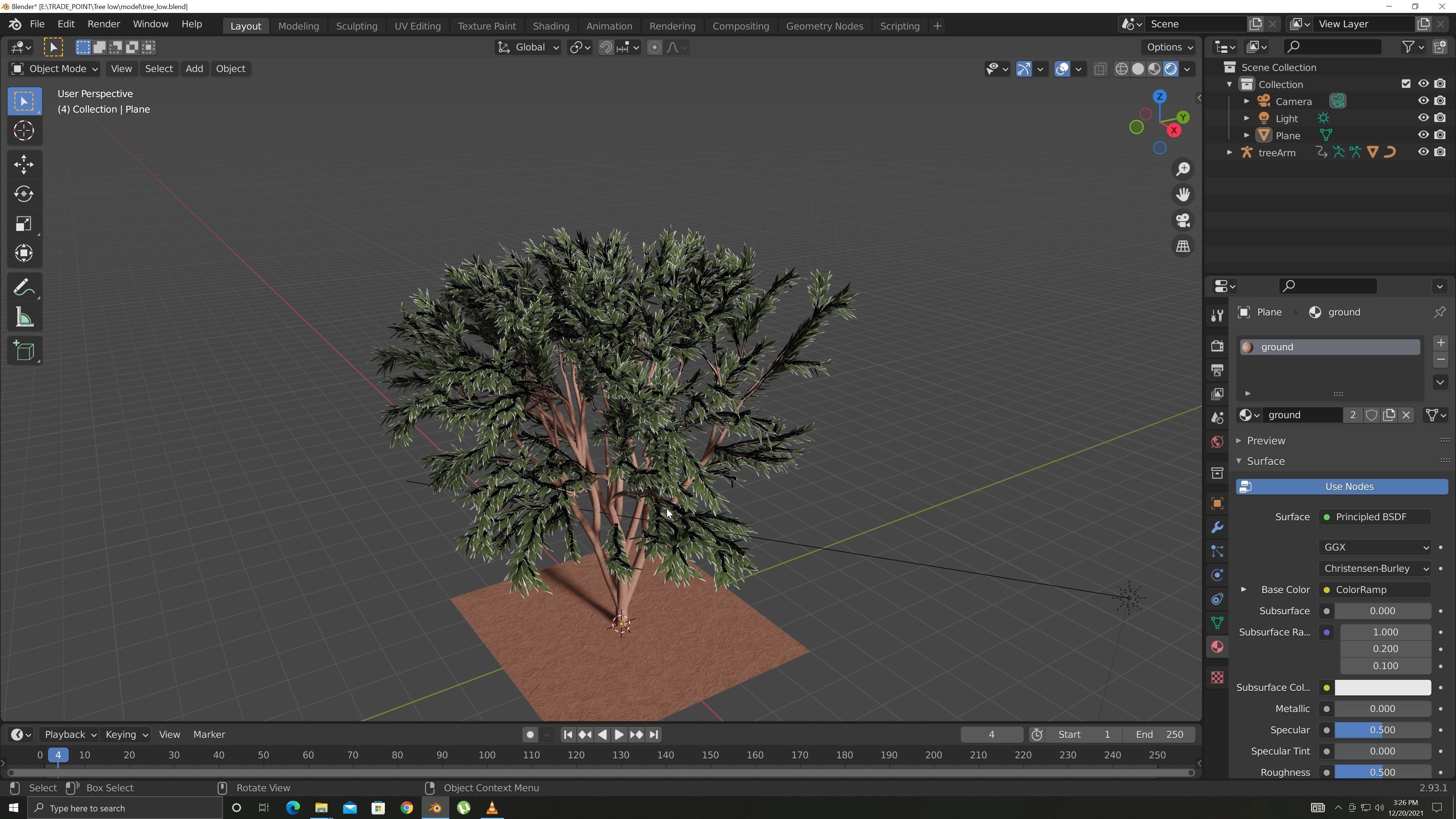
Task: Toggle auto keying record button
Action: 530,734
